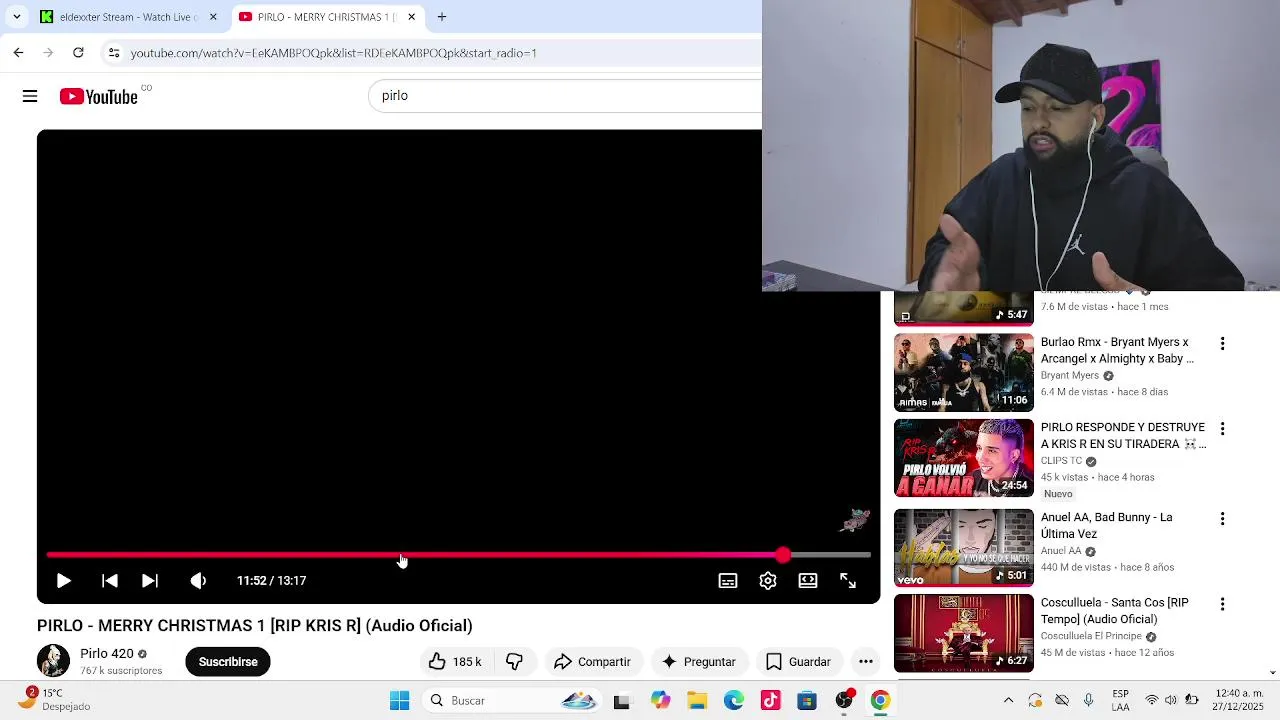Click the red progress bar scrubber knob
Screen dimensions: 1280x720
pyautogui.click(x=783, y=554)
